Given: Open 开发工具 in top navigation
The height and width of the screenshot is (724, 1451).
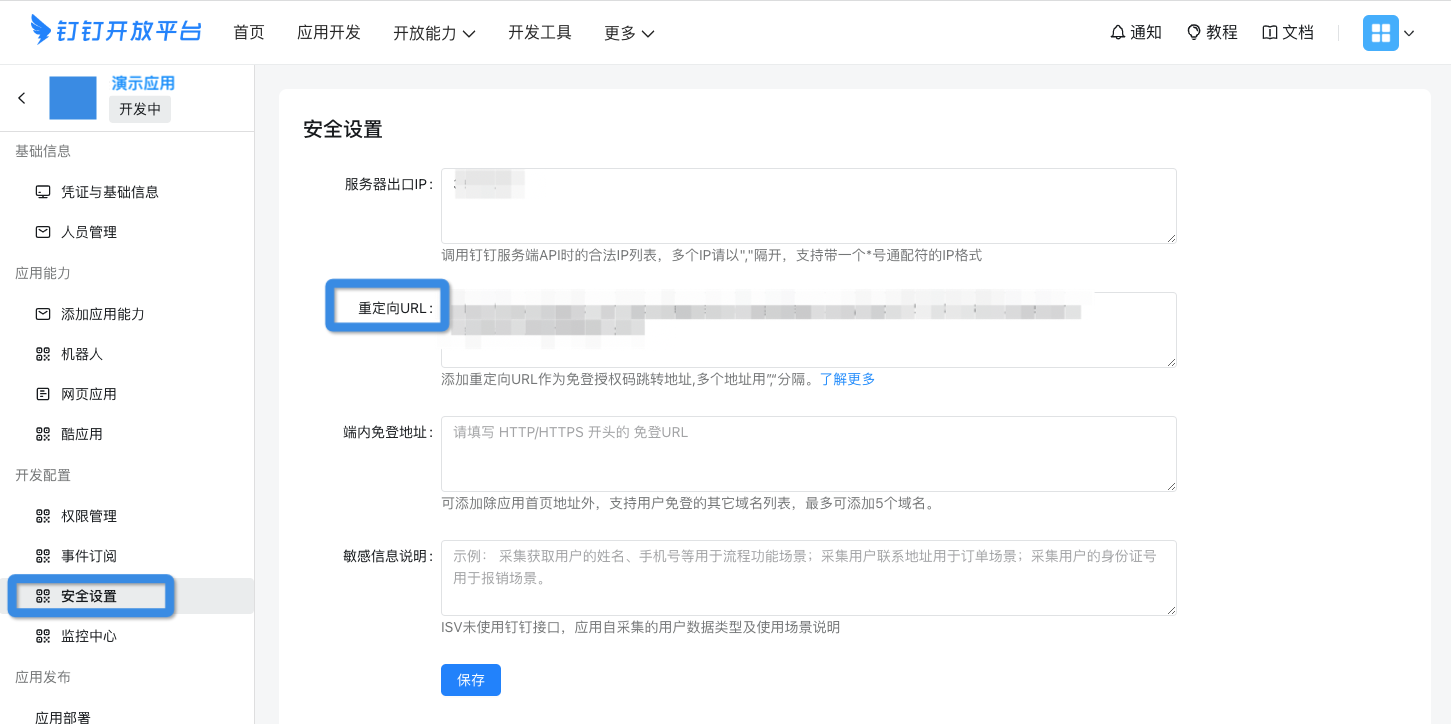Looking at the screenshot, I should tap(540, 32).
